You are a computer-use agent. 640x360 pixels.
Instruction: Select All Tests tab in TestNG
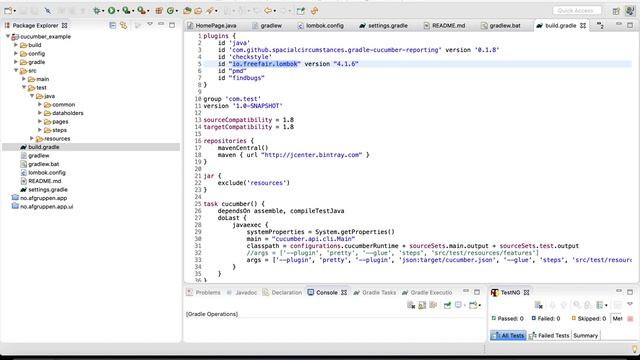(x=508, y=335)
